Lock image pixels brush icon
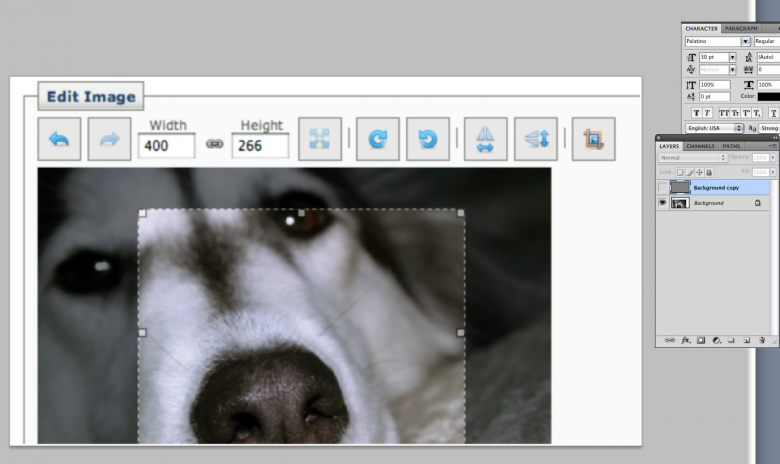This screenshot has height=464, width=780. (690, 173)
